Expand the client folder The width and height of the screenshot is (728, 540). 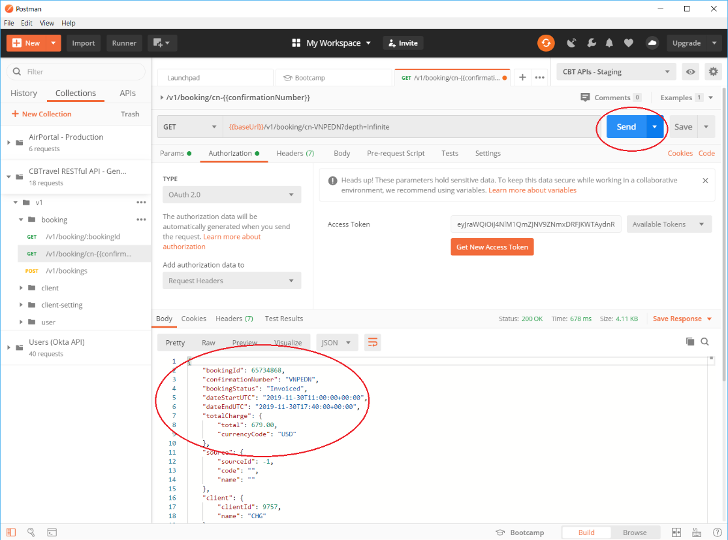coord(21,288)
